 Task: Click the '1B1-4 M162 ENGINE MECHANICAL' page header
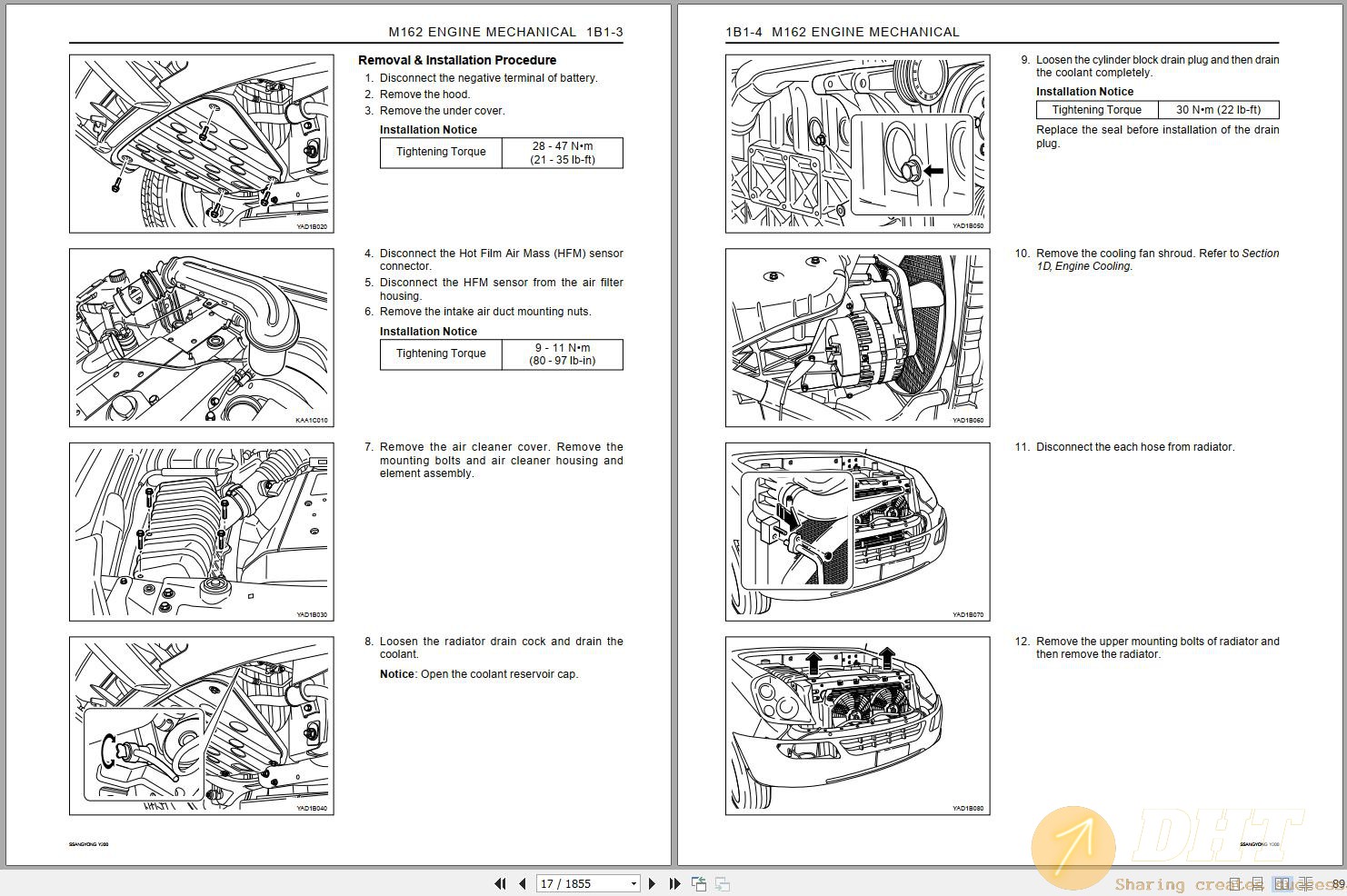[x=843, y=32]
